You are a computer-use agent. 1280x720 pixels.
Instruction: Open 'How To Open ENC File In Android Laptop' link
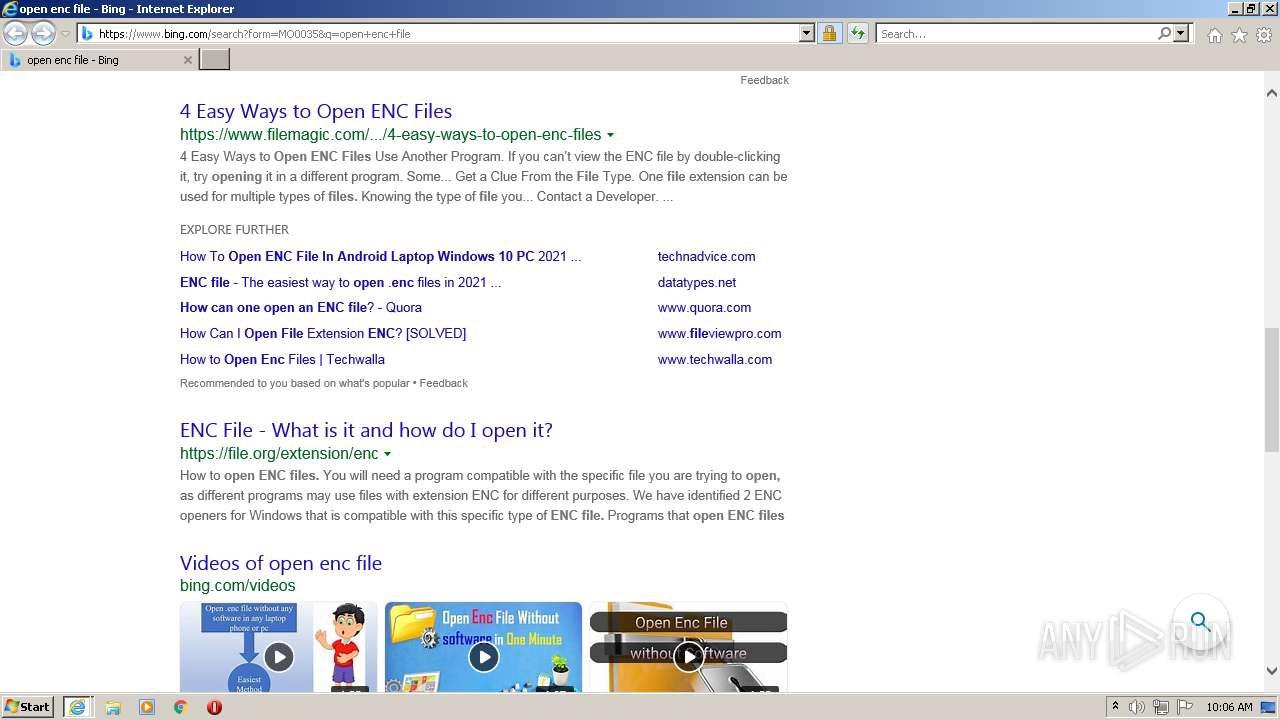coord(380,256)
